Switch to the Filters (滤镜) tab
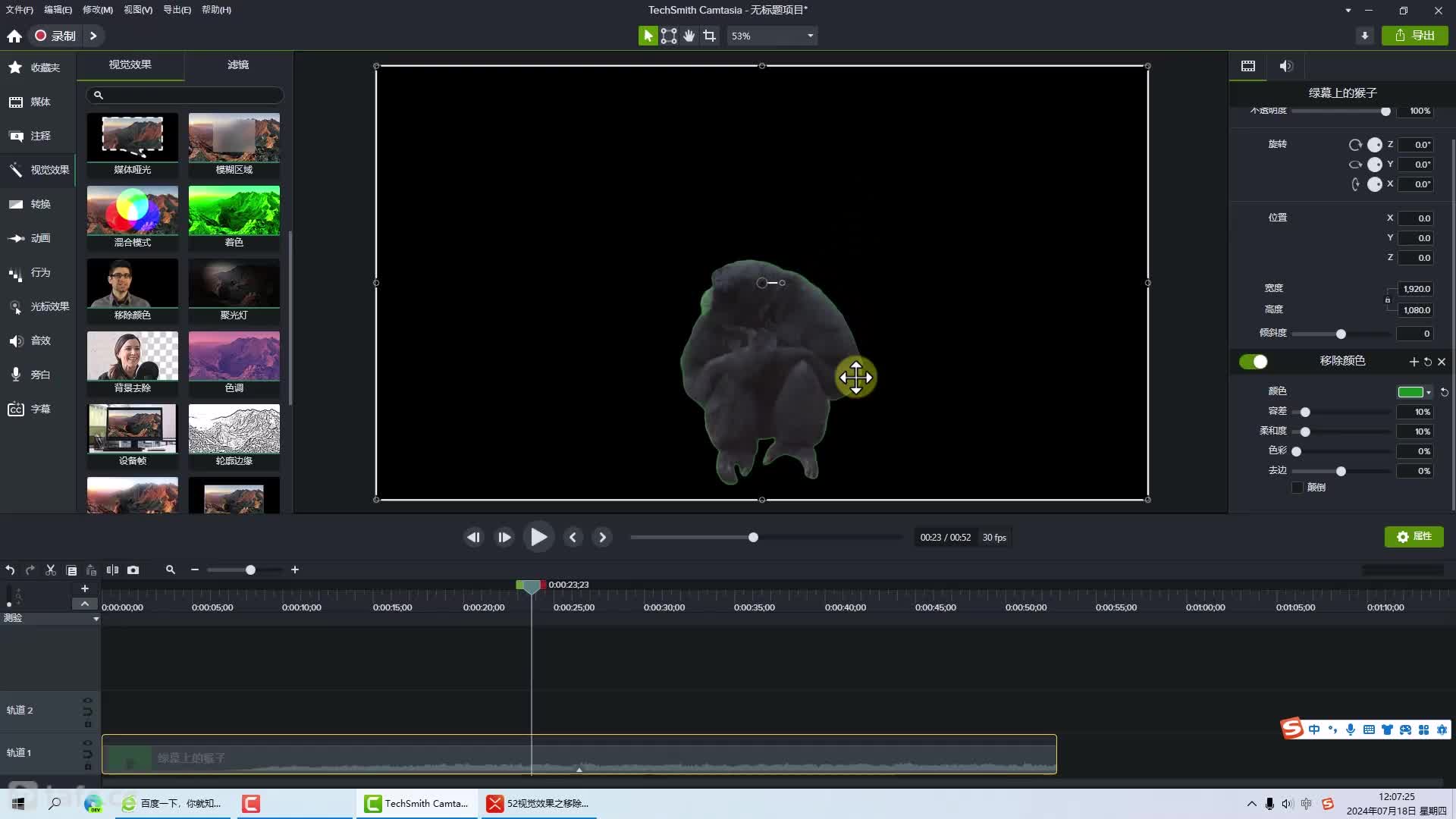This screenshot has width=1456, height=819. click(238, 65)
